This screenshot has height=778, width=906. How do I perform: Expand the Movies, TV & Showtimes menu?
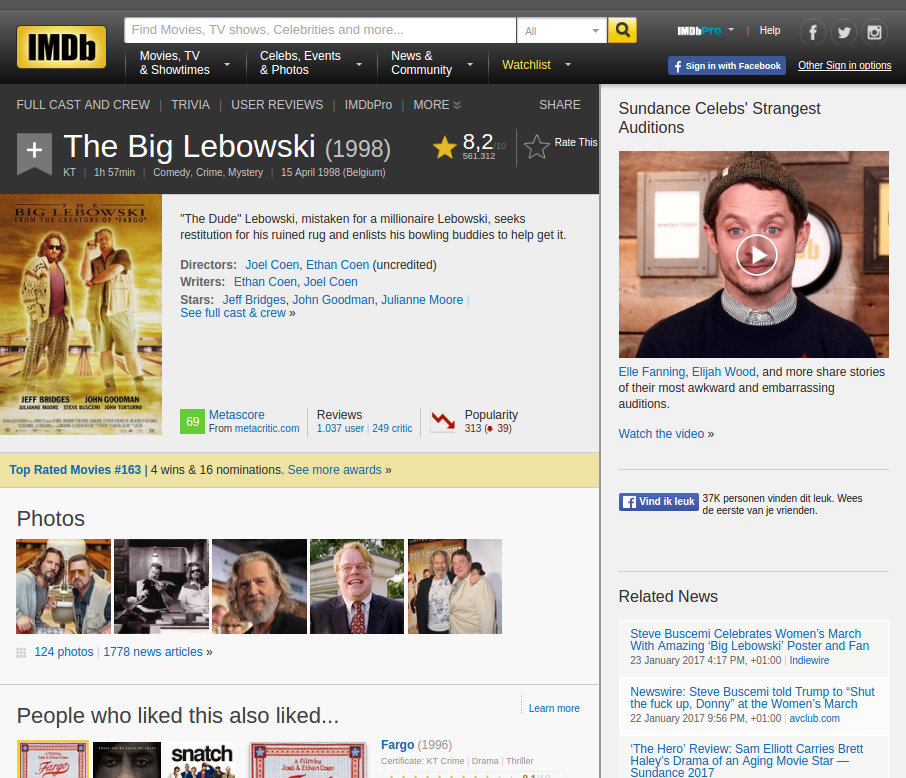click(184, 63)
